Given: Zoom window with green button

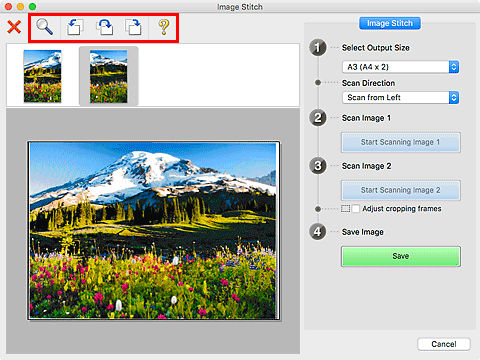Looking at the screenshot, I should click(32, 7).
